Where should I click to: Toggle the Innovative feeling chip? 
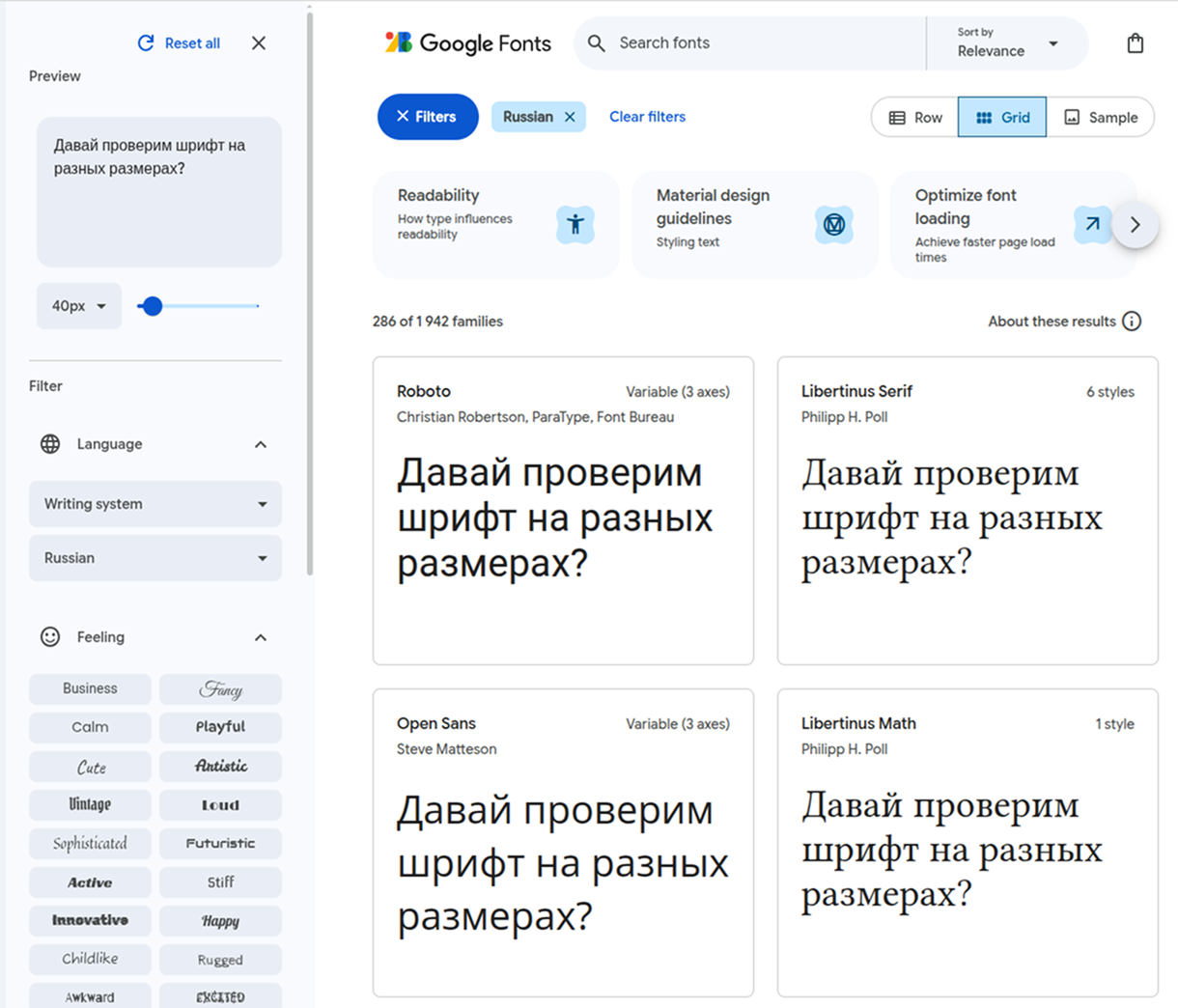pyautogui.click(x=90, y=920)
